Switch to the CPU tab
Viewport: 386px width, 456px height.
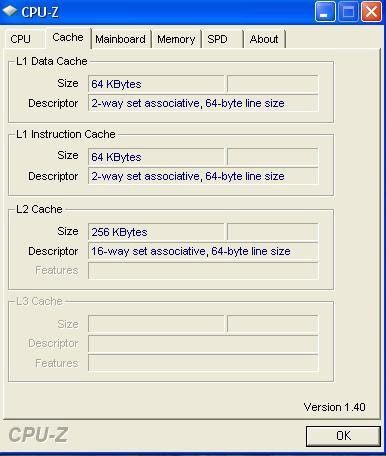click(x=21, y=39)
